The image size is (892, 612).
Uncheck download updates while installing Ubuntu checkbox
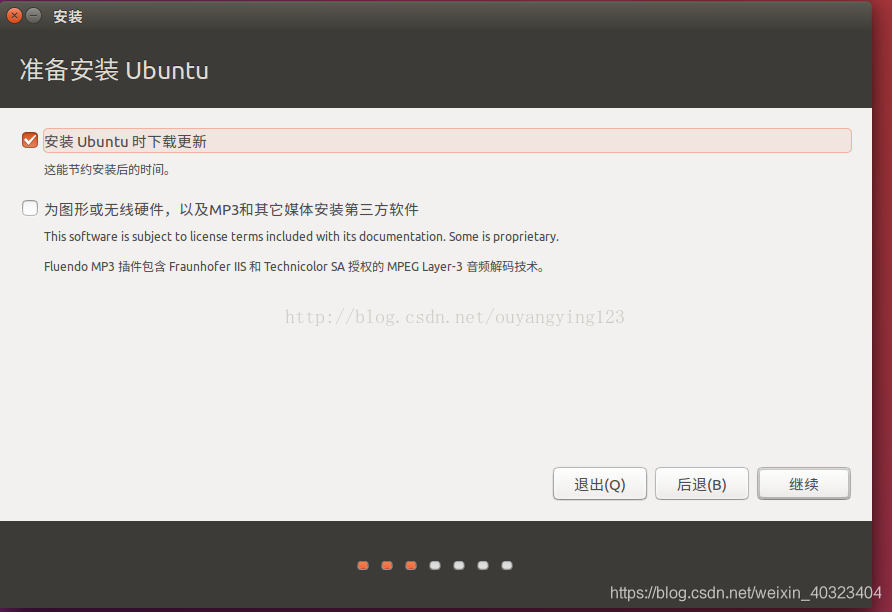pyautogui.click(x=30, y=140)
